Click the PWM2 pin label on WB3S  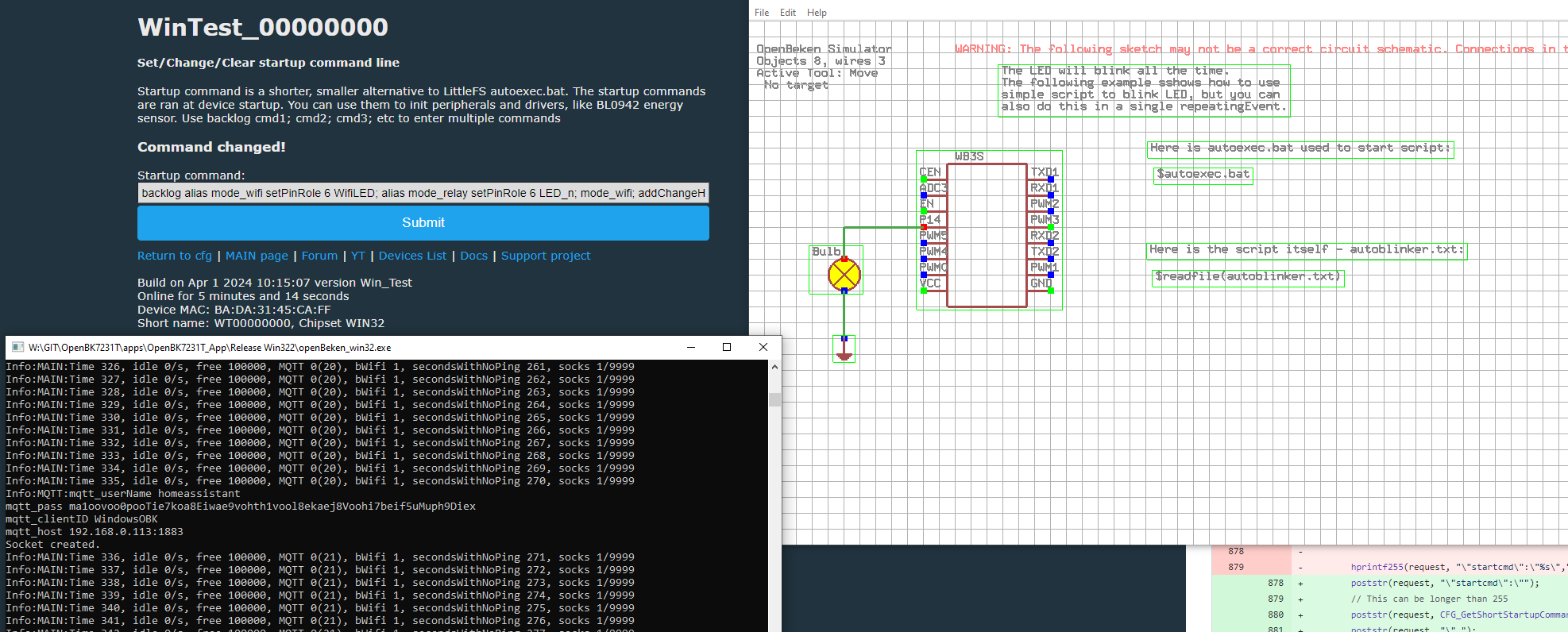click(x=1045, y=204)
